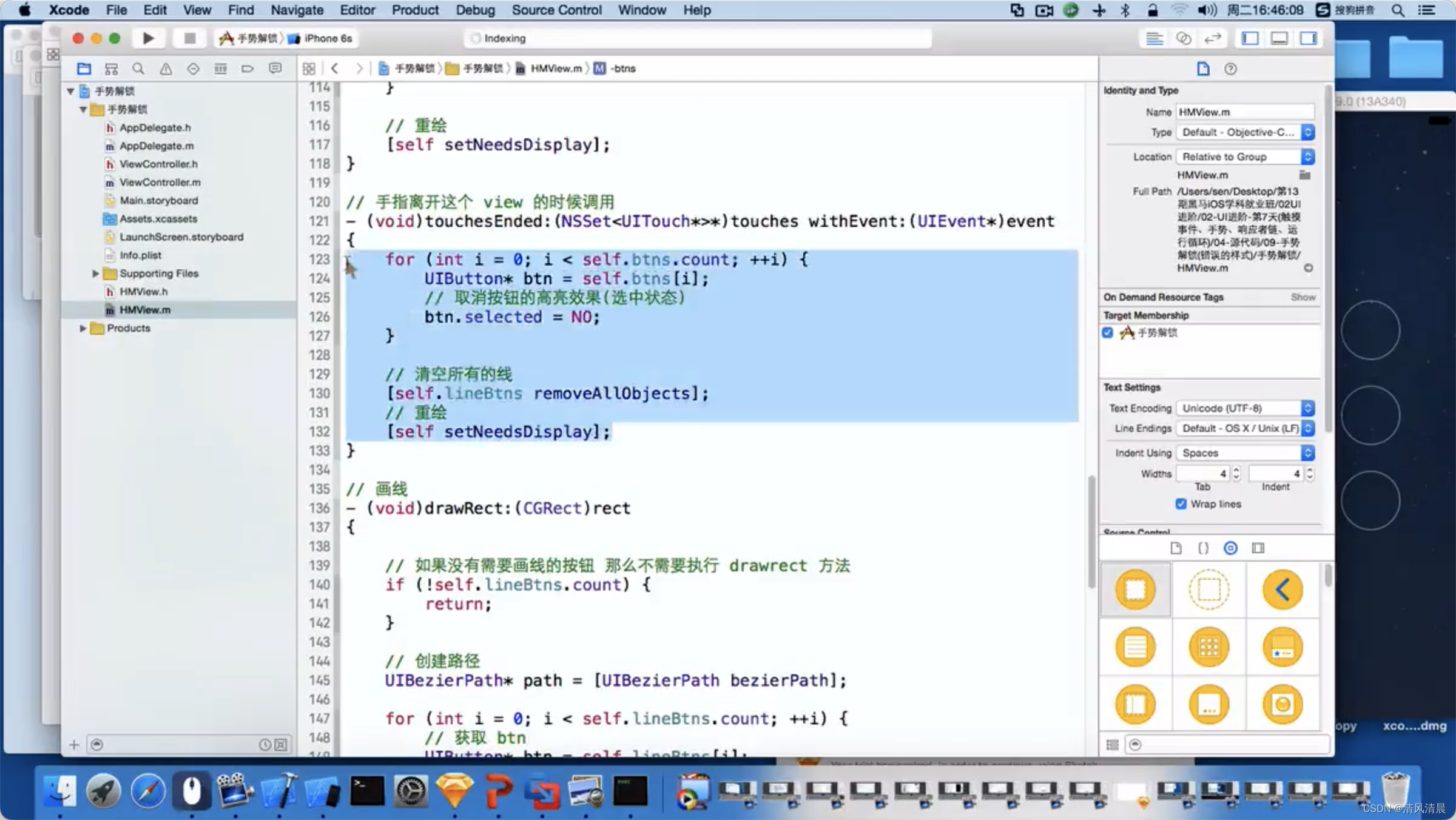Viewport: 1456px width, 820px height.
Task: Select the View Controller object in library
Action: click(x=1135, y=590)
